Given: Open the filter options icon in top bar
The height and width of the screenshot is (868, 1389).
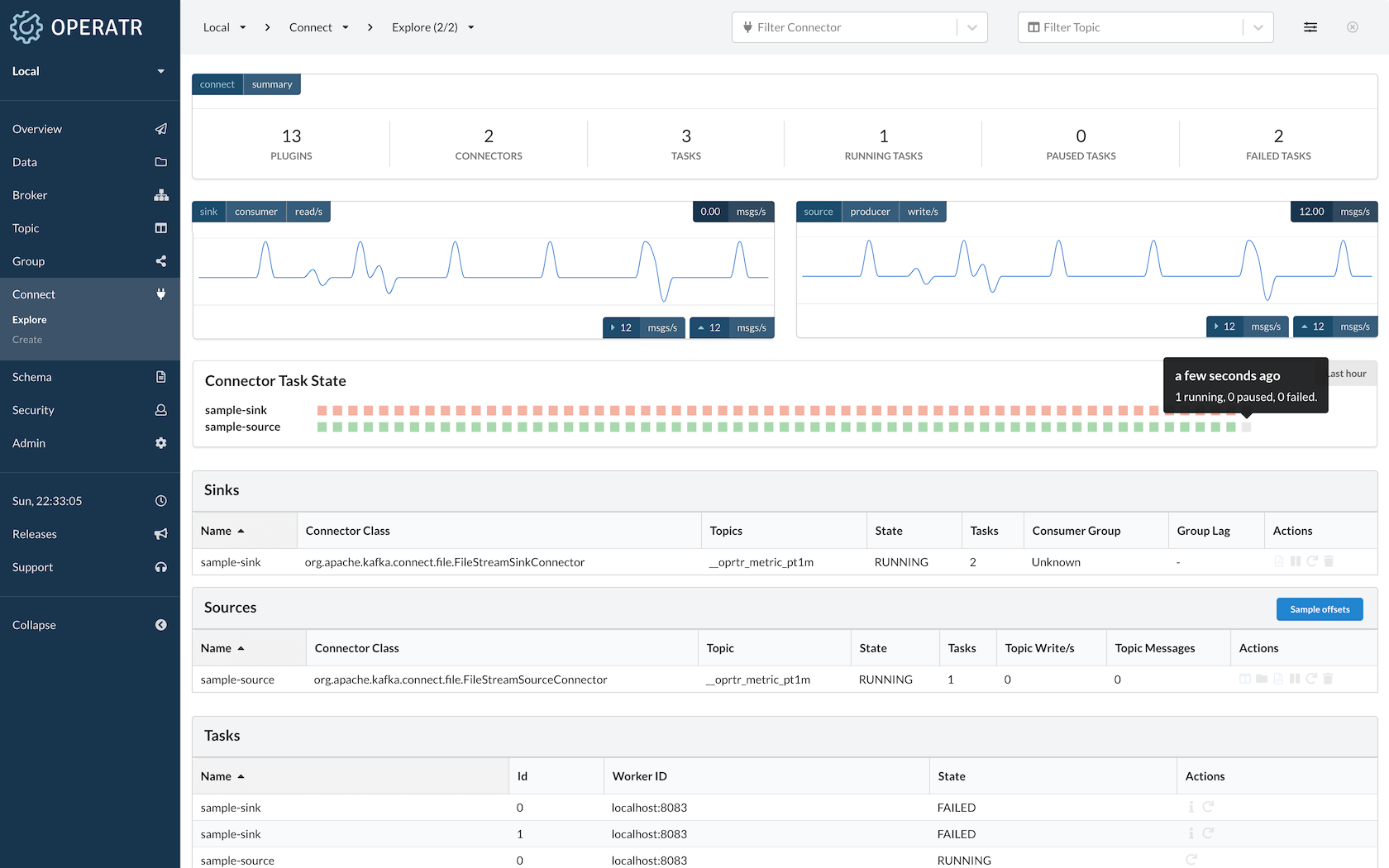Looking at the screenshot, I should [x=1310, y=26].
